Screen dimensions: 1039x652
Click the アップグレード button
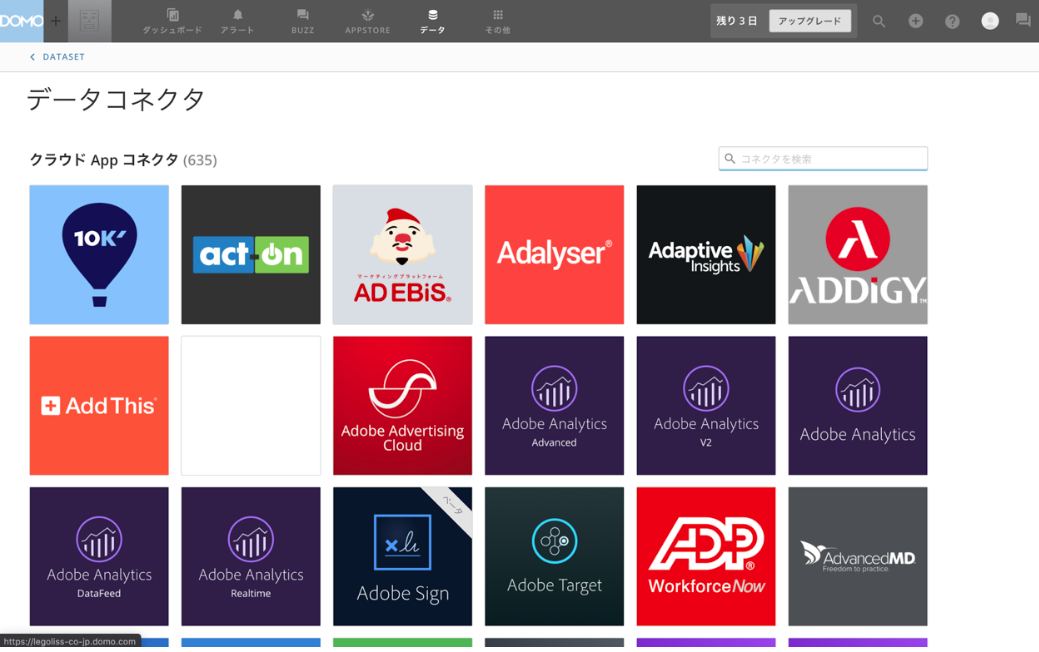(810, 21)
